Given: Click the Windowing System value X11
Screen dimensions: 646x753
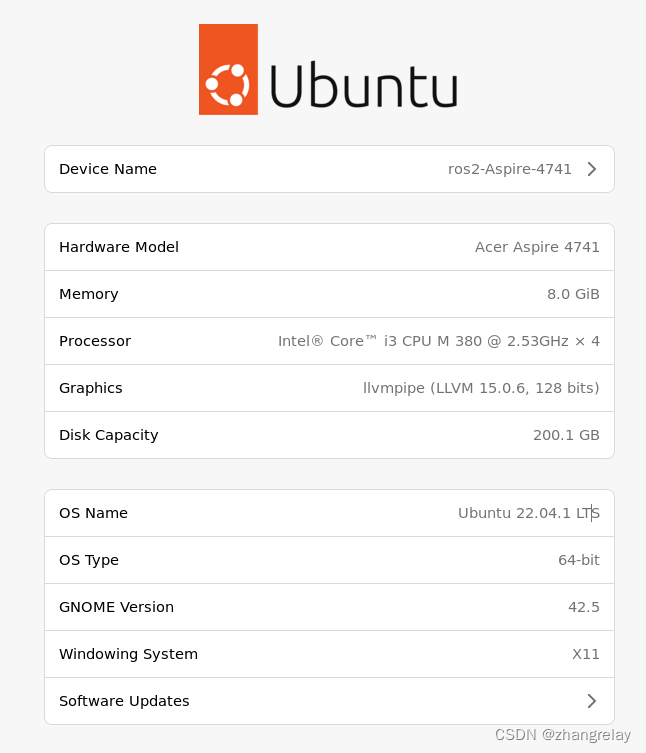Looking at the screenshot, I should click(585, 654).
